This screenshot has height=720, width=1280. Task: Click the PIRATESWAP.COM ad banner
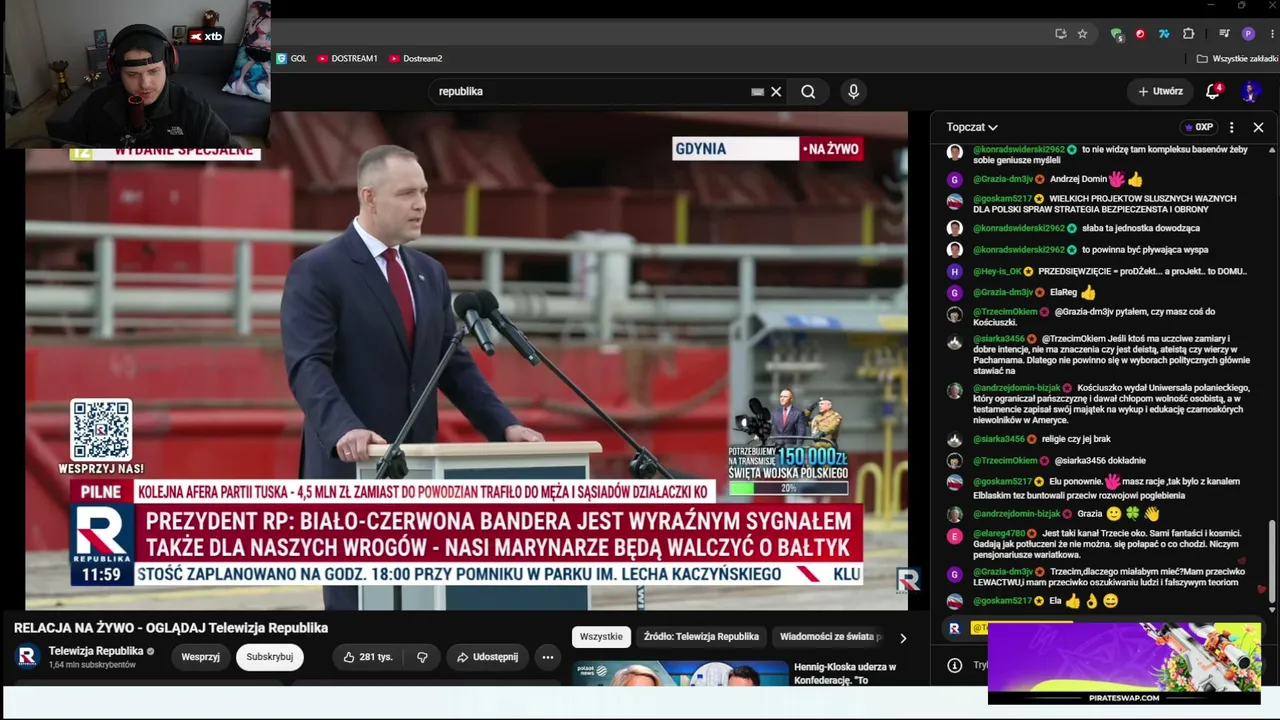[x=1124, y=664]
